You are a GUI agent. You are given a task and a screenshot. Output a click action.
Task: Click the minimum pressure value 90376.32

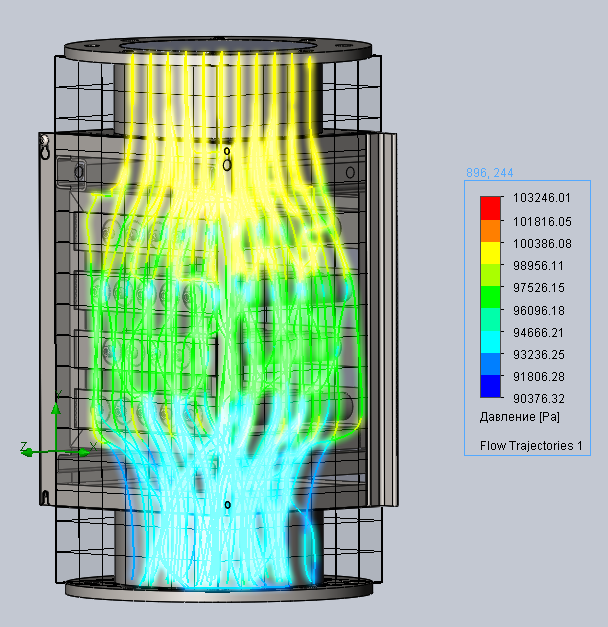[543, 398]
